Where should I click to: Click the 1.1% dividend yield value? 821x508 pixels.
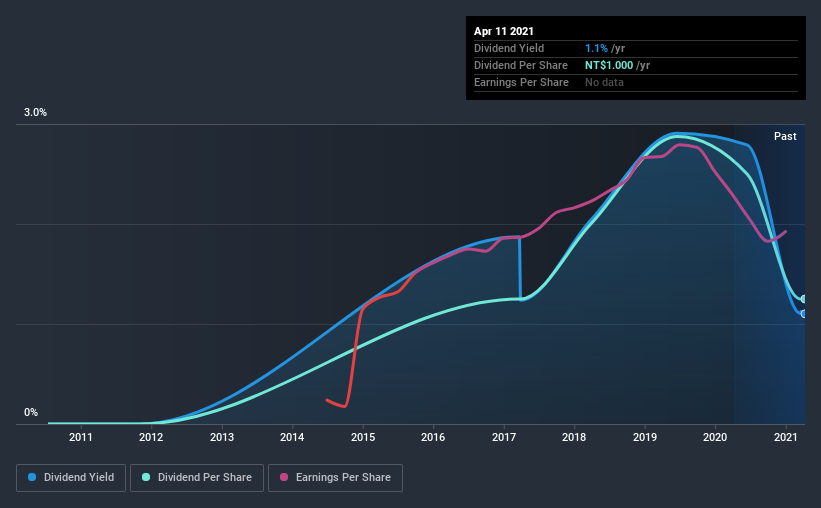(x=596, y=48)
